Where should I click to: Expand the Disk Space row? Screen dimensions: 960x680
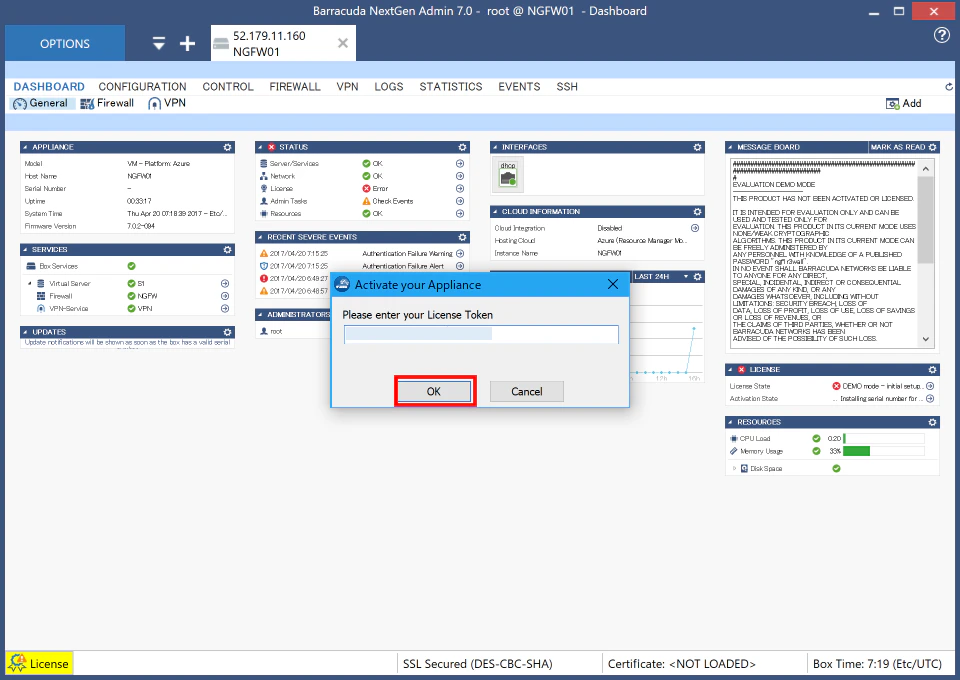tap(734, 469)
